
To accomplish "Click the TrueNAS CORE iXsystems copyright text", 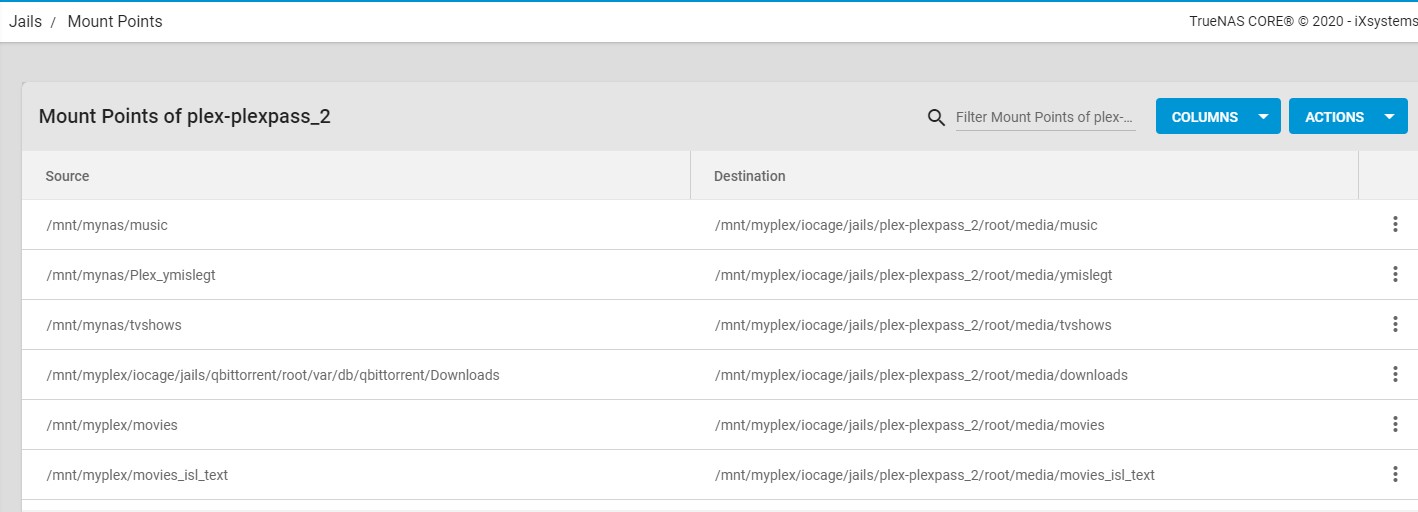I will click(1302, 21).
